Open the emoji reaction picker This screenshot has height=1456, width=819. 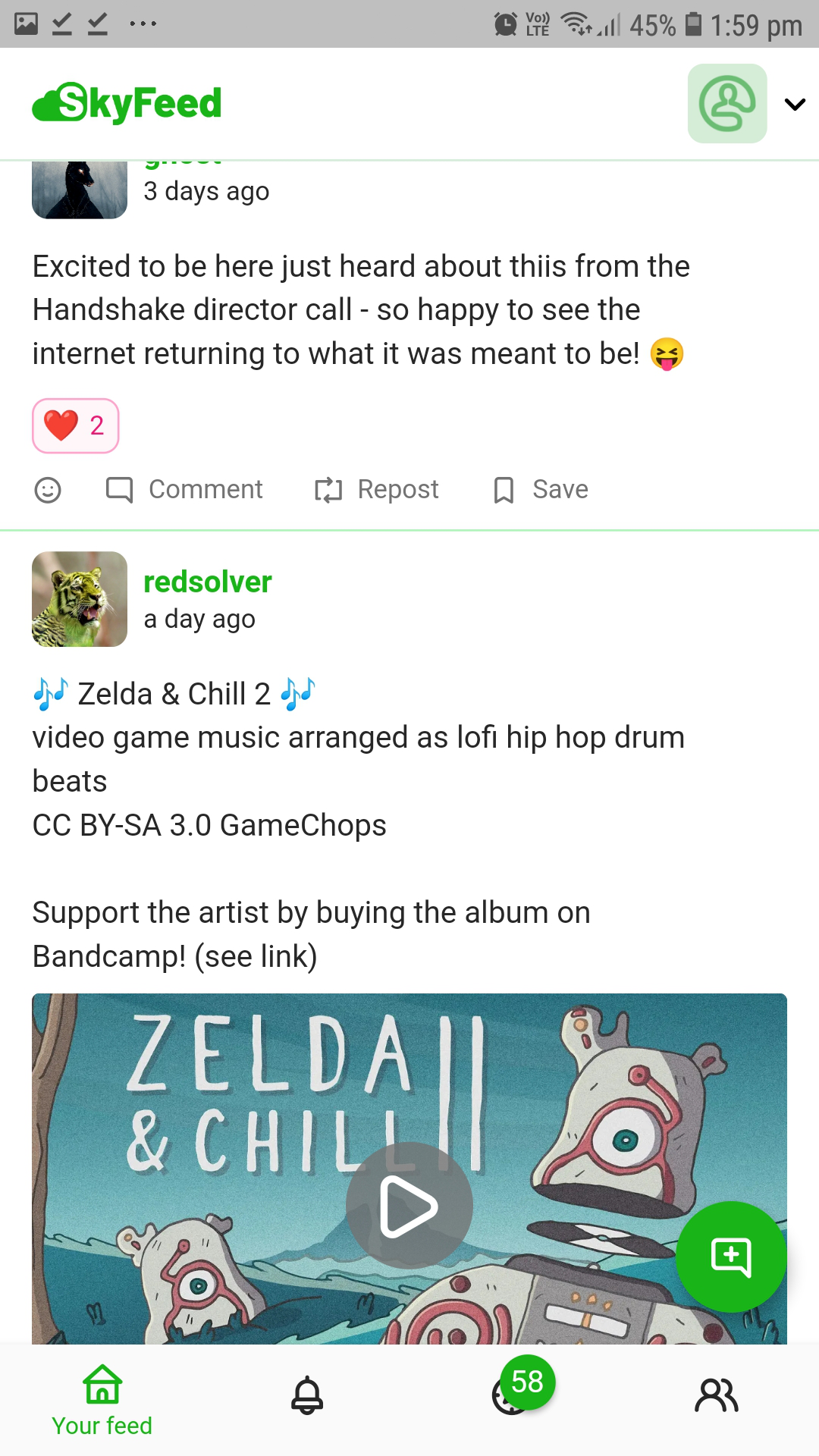coord(48,490)
